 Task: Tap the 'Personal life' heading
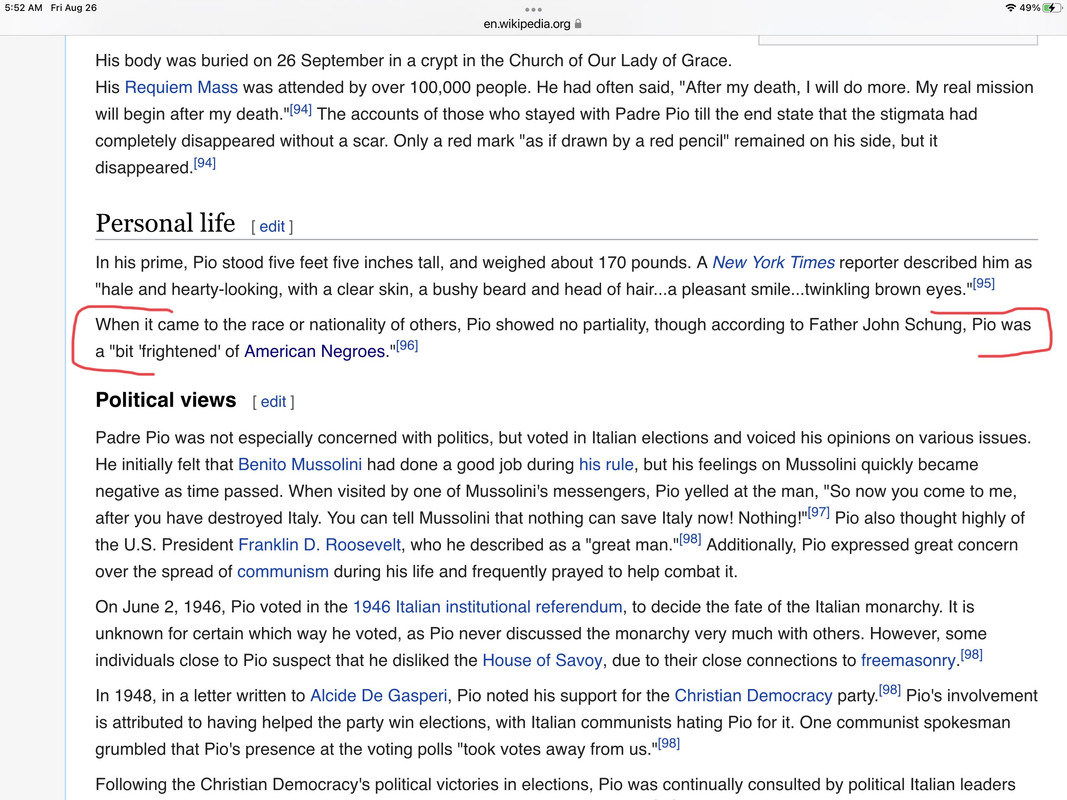tap(165, 223)
